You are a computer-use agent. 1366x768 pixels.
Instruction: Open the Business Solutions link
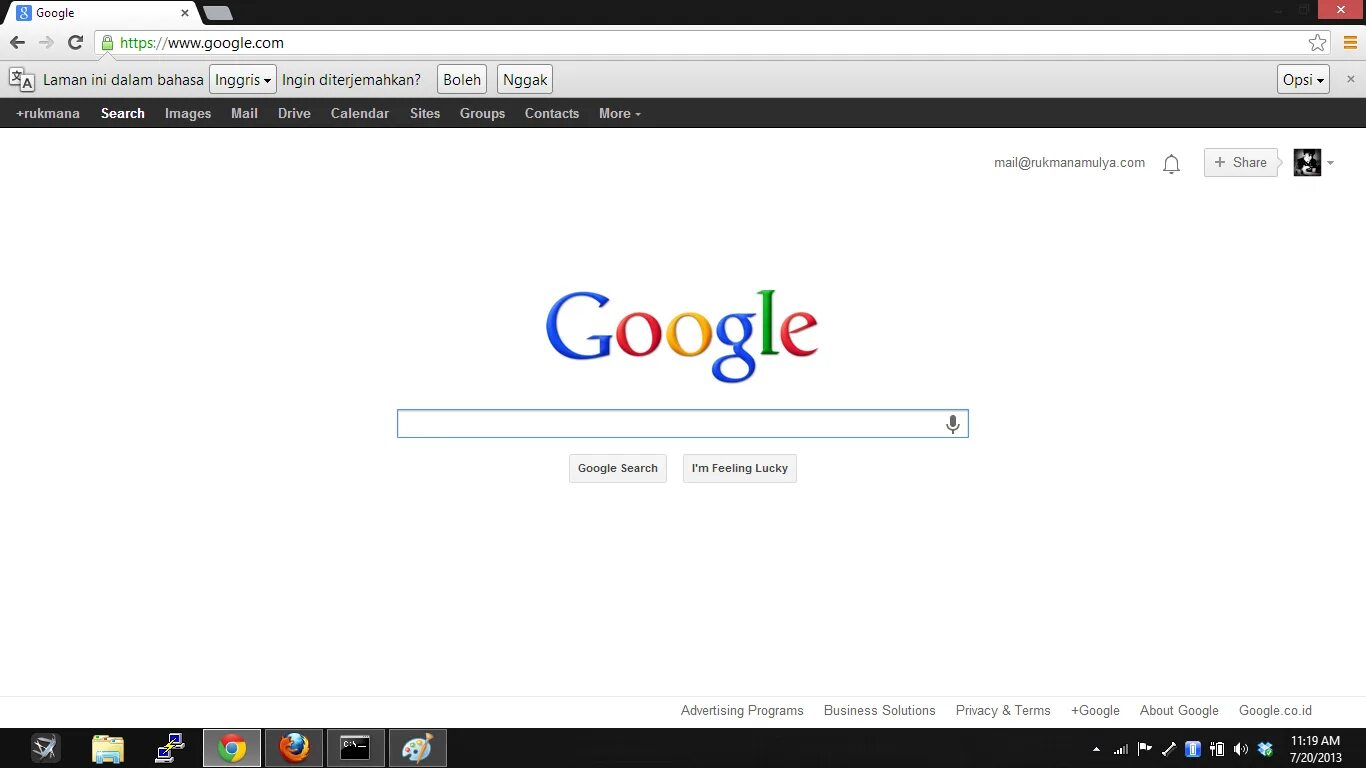(x=880, y=711)
